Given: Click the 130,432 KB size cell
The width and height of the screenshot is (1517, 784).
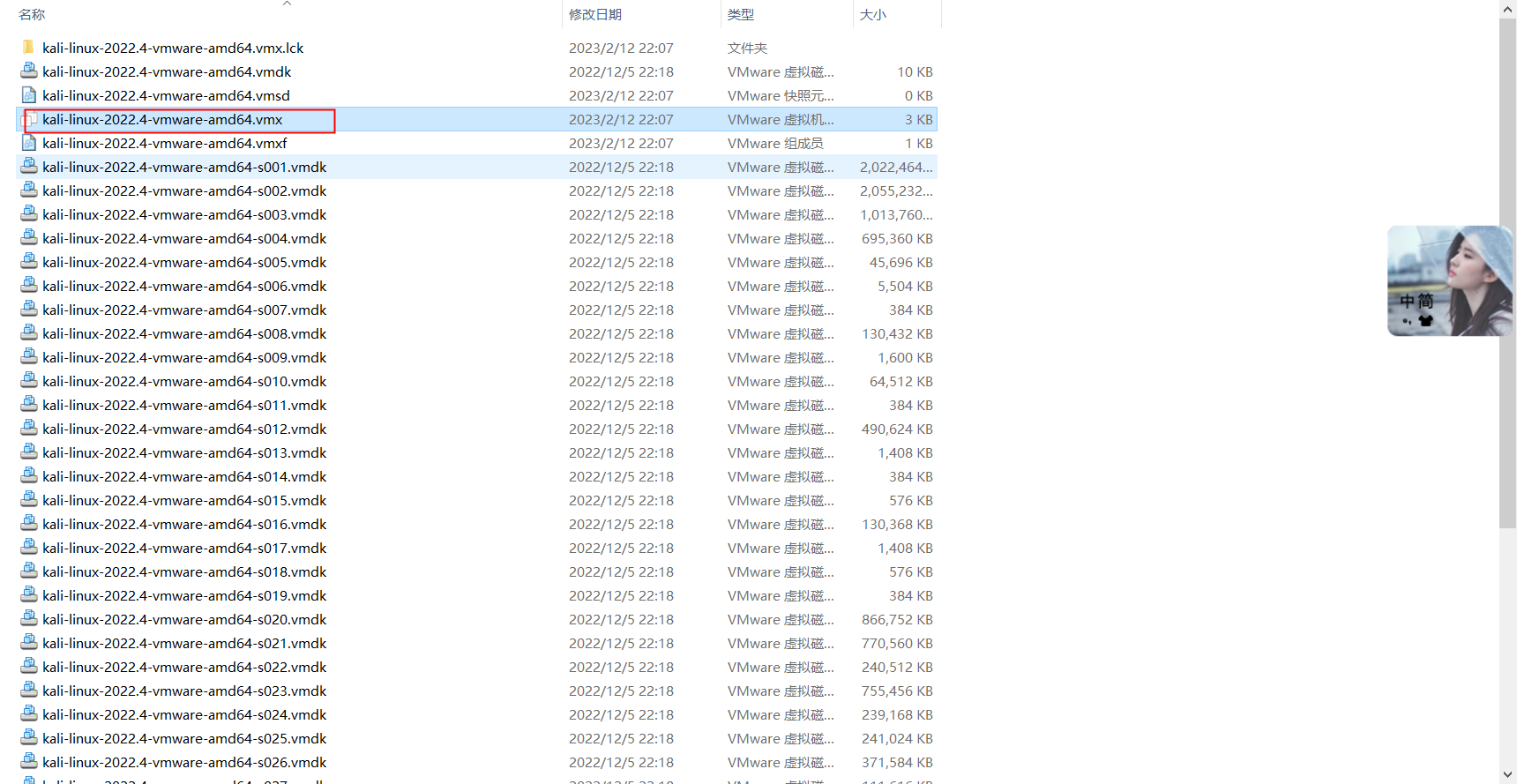Looking at the screenshot, I should 897,333.
